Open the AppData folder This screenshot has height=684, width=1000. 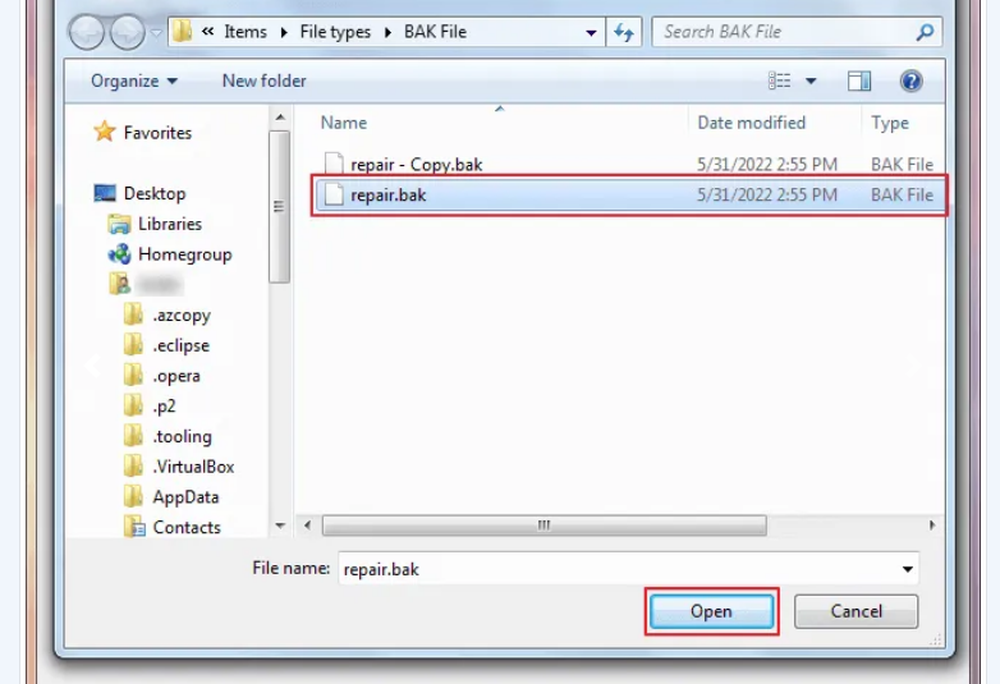(x=186, y=497)
